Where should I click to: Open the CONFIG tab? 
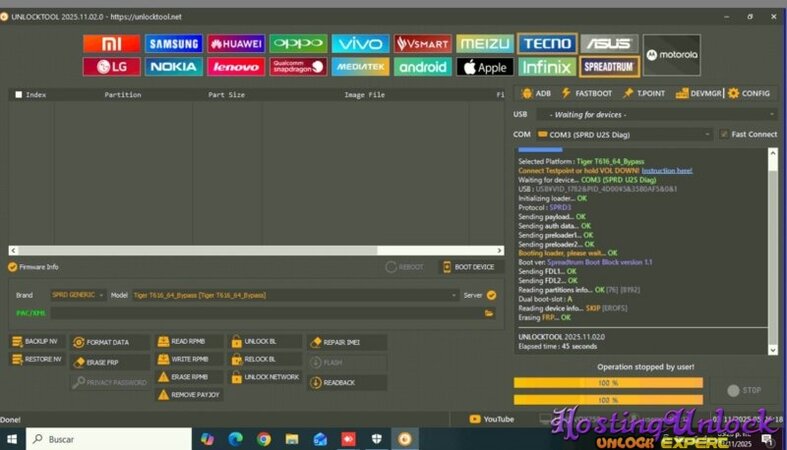(748, 93)
